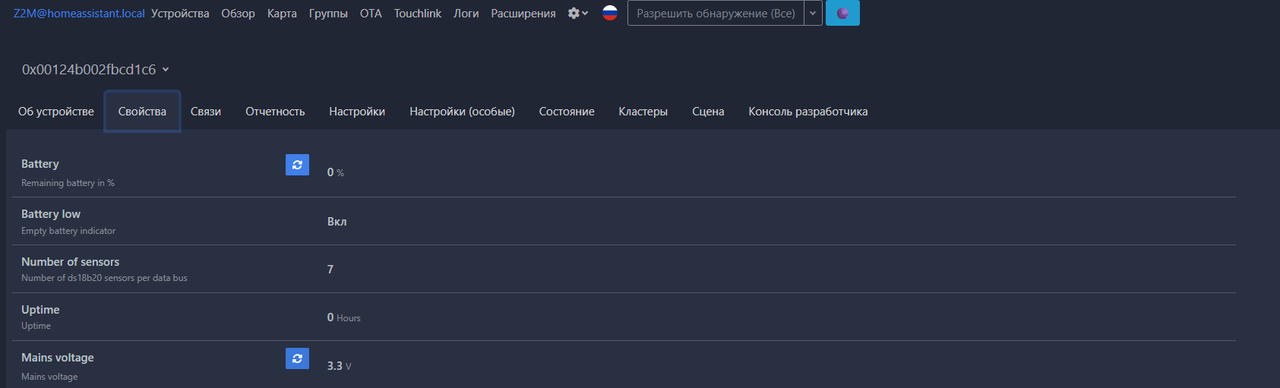Click 'Empty battery indicator' description
The width and height of the screenshot is (1280, 388).
pyautogui.click(x=69, y=231)
